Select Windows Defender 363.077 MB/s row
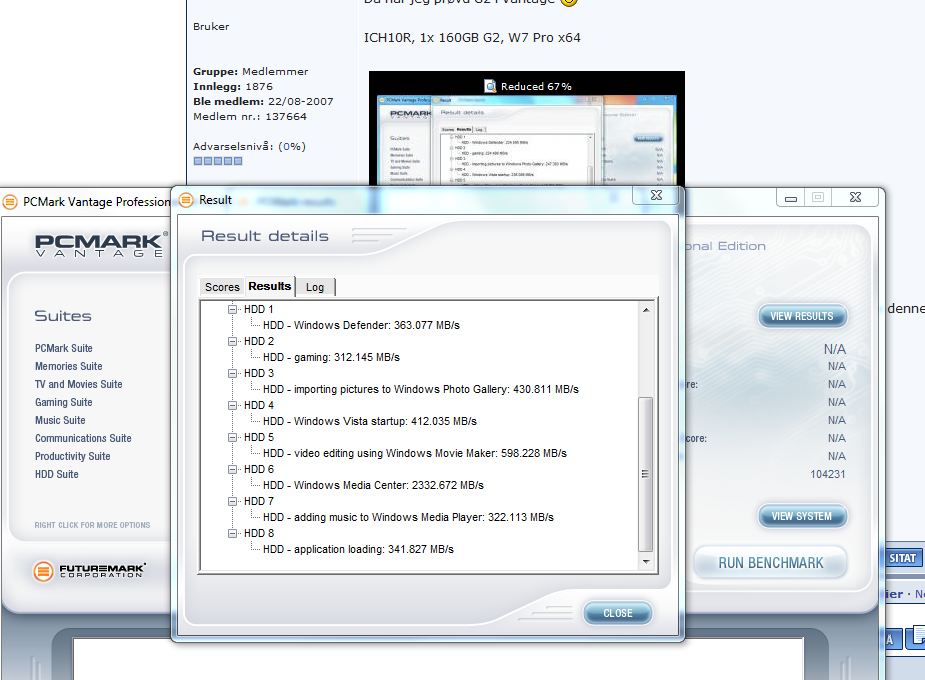Image resolution: width=925 pixels, height=680 pixels. 361,325
